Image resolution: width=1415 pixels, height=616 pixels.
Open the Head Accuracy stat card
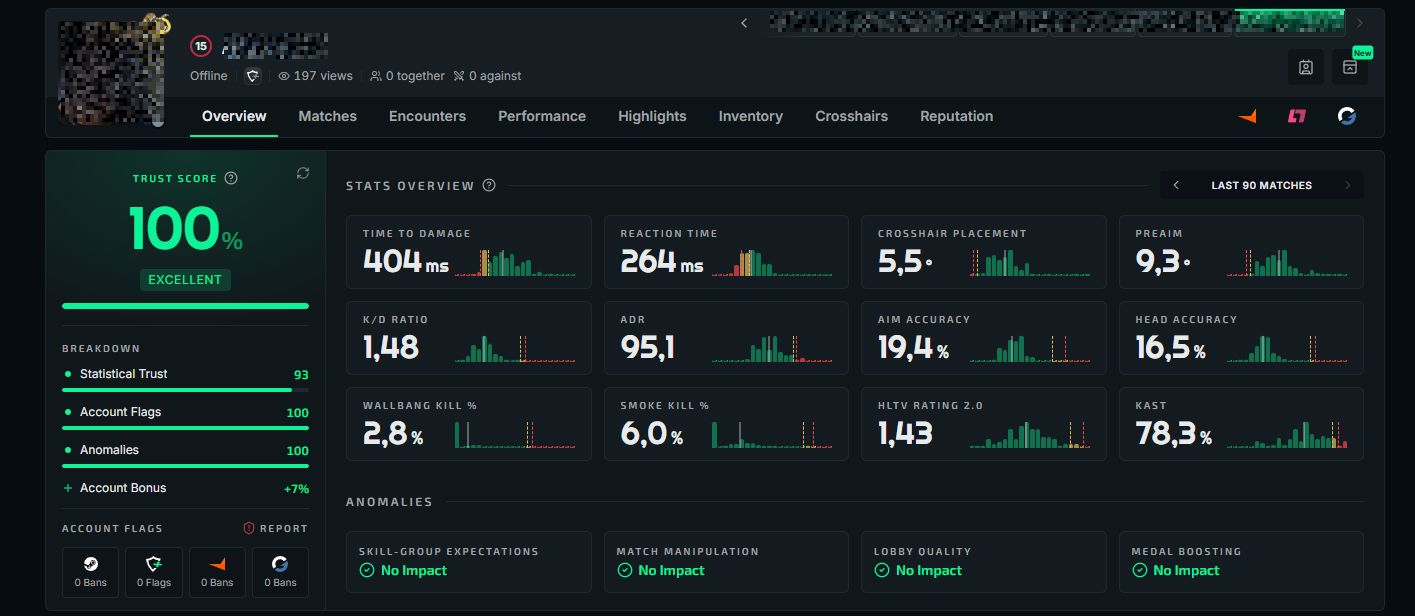pyautogui.click(x=1241, y=338)
